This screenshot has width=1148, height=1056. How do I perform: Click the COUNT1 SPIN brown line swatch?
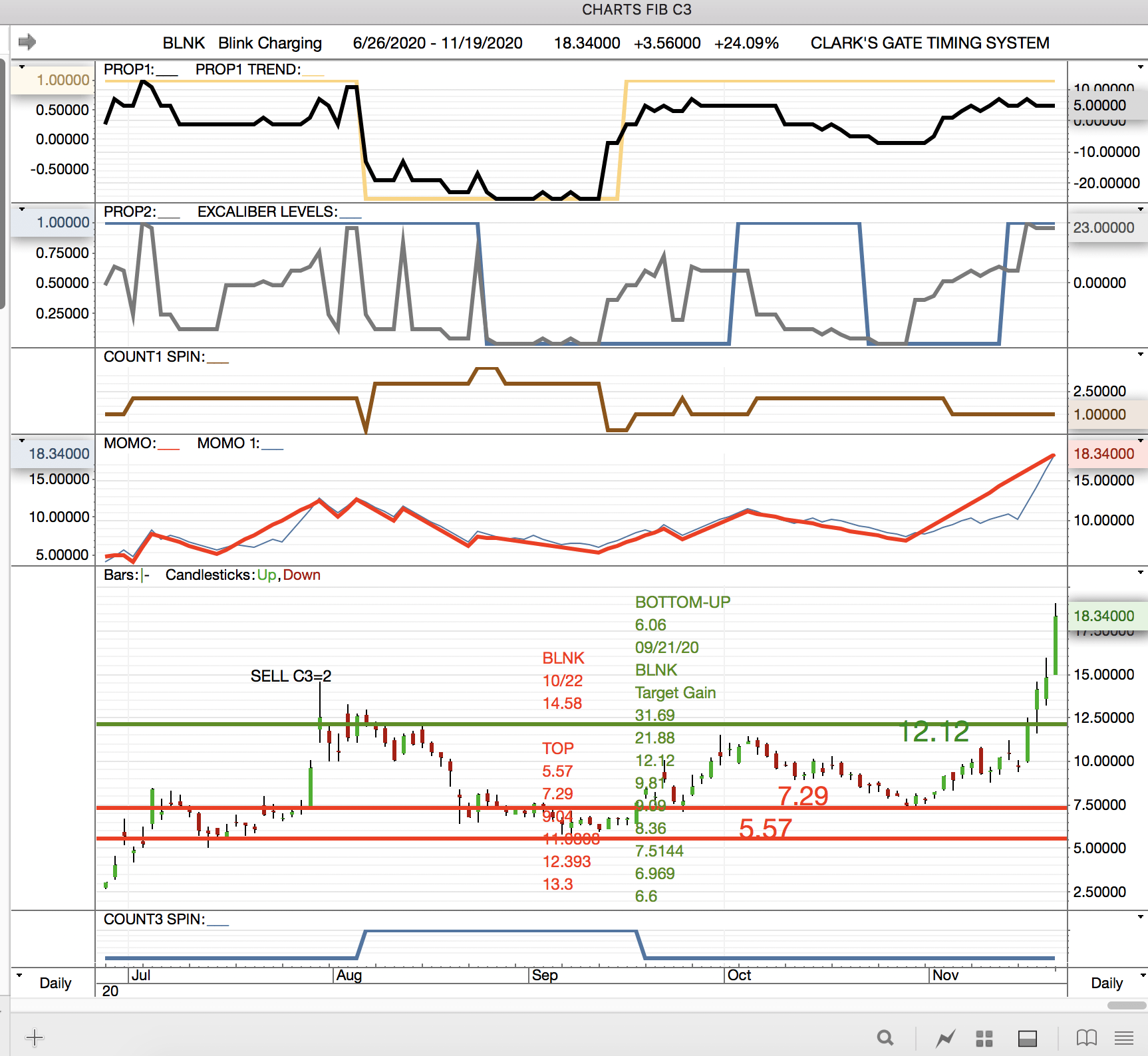(217, 362)
